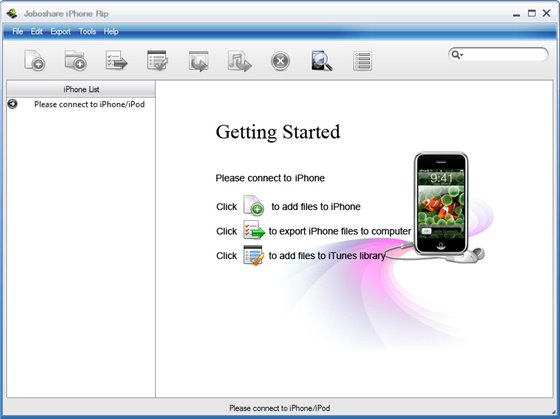This screenshot has height=419, width=560.
Task: Click the status bar Please connect to iPhone/iPod text
Action: pyautogui.click(x=280, y=408)
